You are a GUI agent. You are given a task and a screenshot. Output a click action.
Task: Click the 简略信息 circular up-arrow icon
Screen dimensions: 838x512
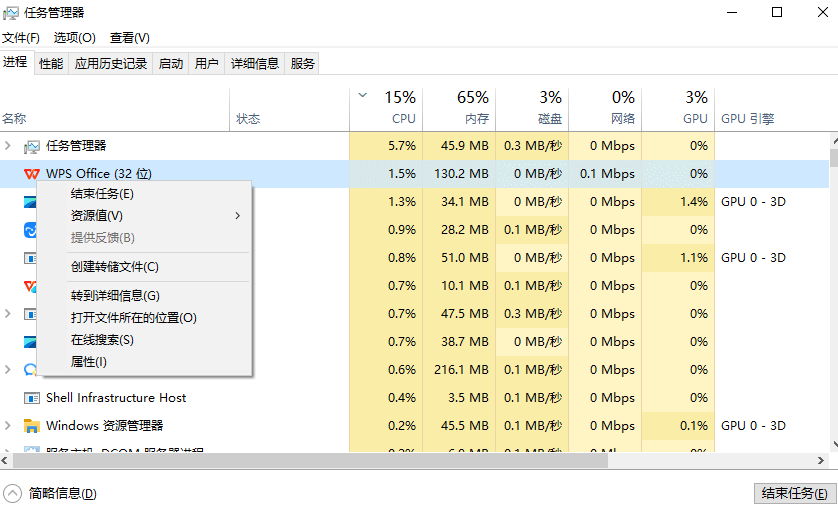tap(12, 493)
